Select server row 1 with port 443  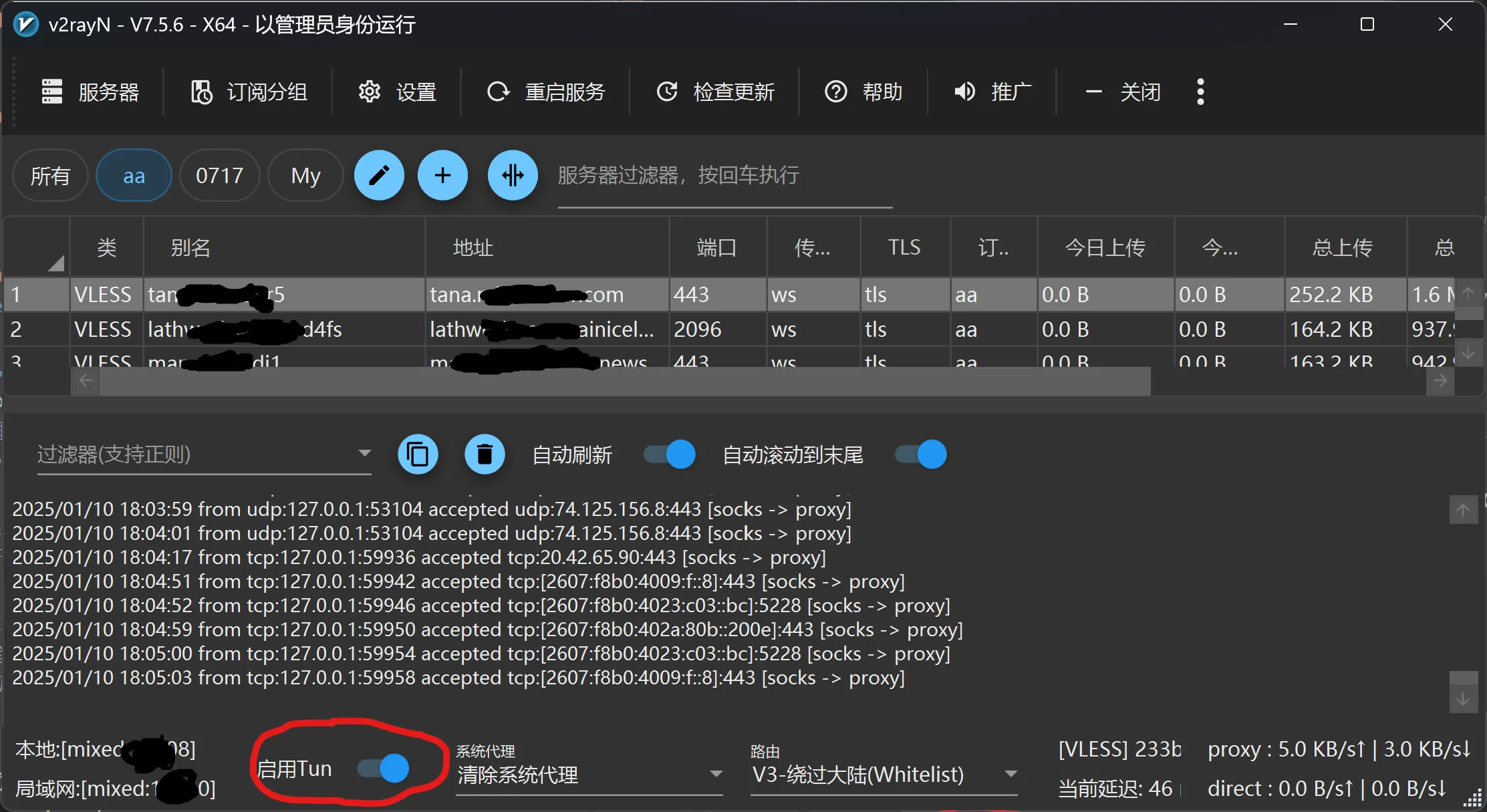(728, 295)
